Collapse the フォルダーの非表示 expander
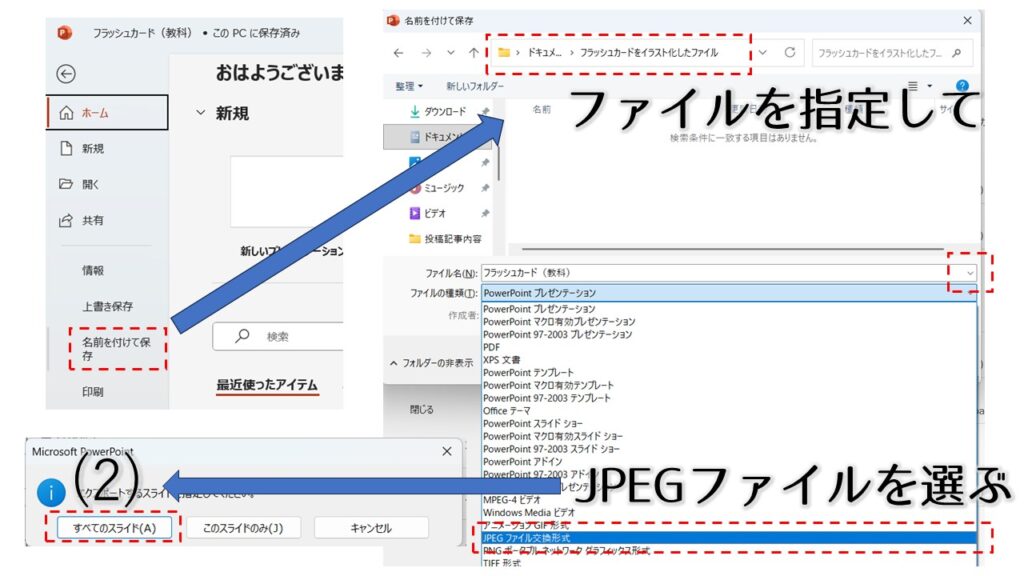This screenshot has width=1024, height=576. pyautogui.click(x=431, y=363)
